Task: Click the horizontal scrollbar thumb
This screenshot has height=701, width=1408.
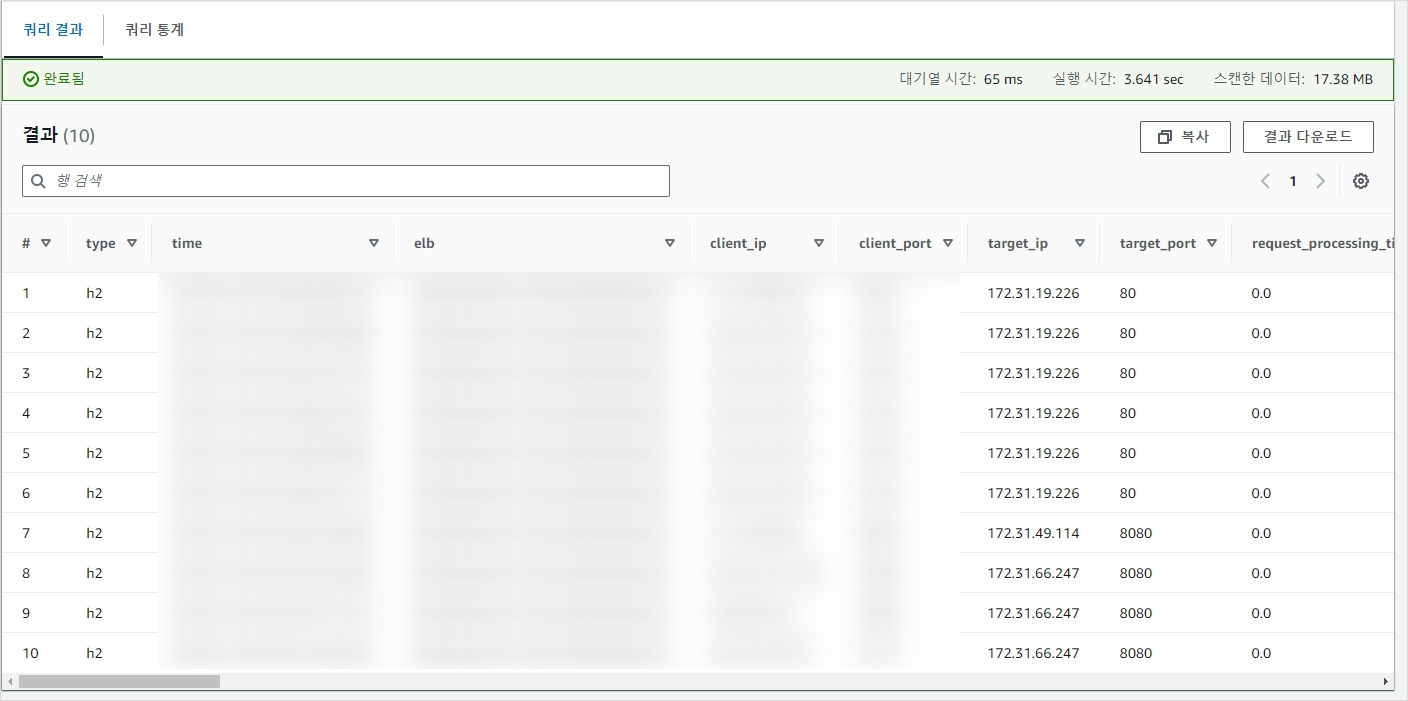Action: [118, 681]
